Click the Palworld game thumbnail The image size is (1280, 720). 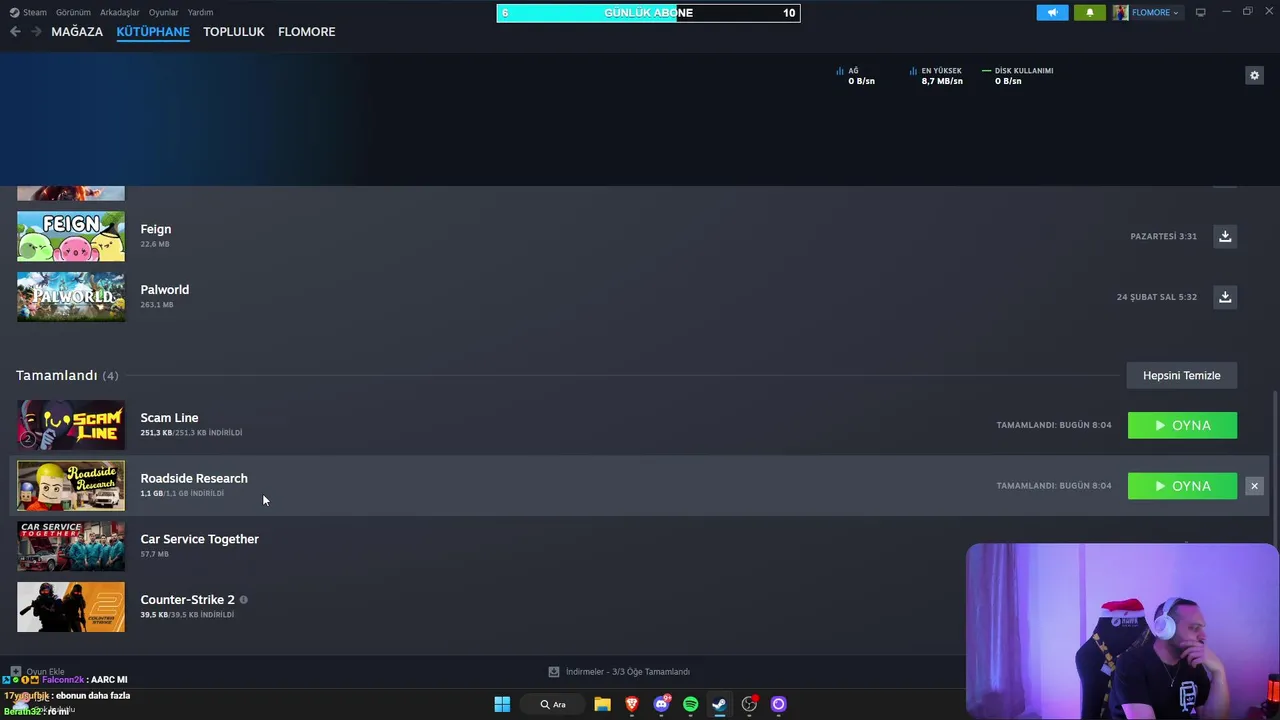(71, 297)
